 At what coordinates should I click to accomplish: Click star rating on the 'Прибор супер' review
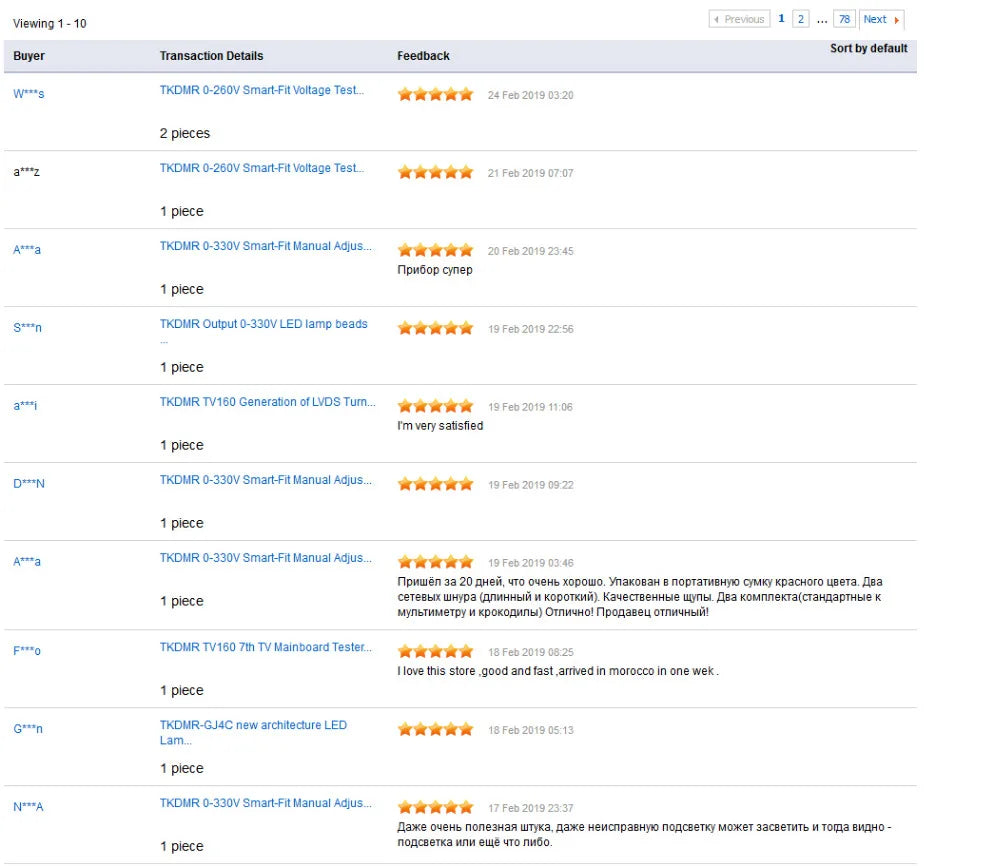tap(435, 250)
